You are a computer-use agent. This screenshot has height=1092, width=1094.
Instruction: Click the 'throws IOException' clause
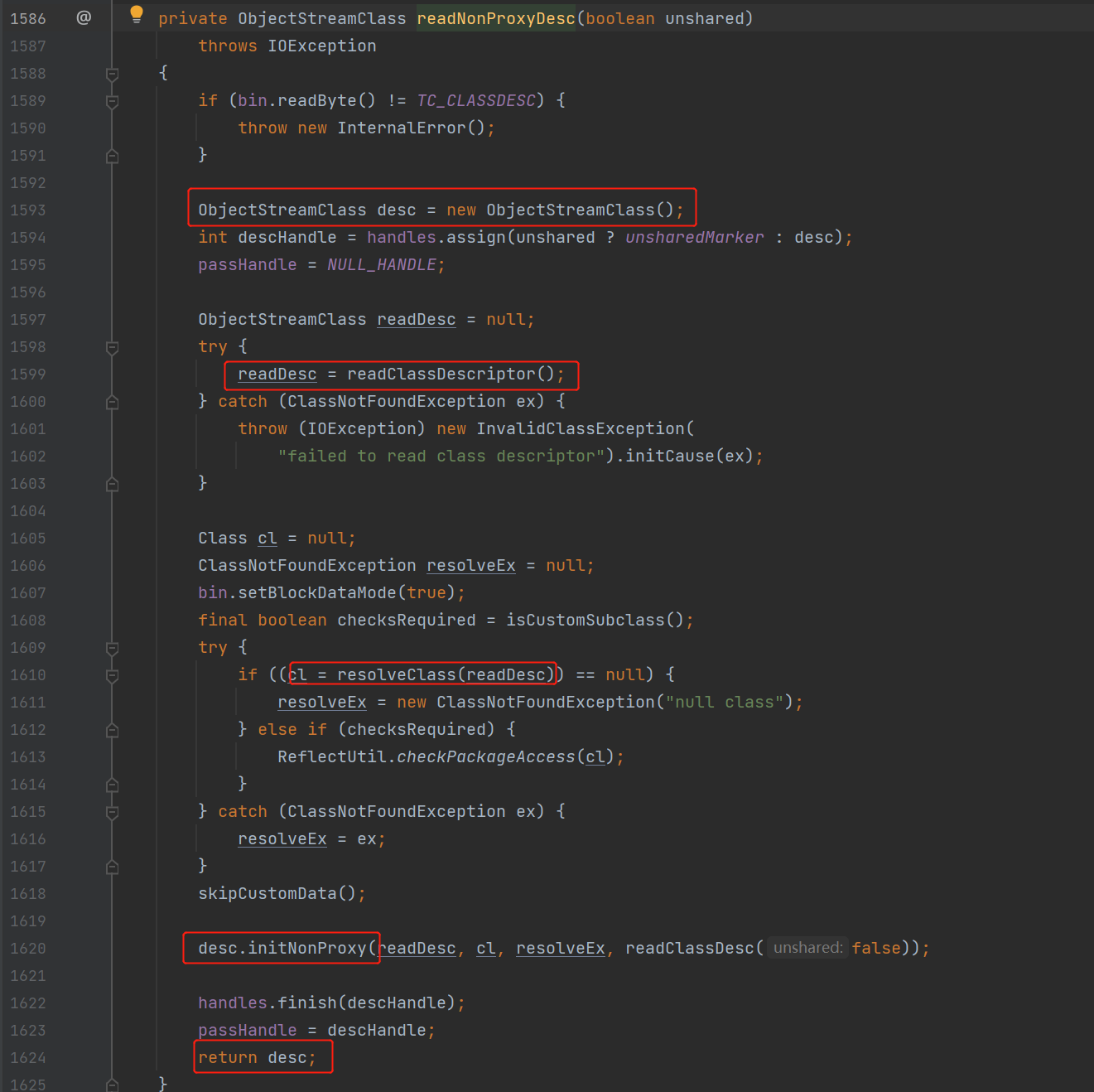pyautogui.click(x=287, y=46)
